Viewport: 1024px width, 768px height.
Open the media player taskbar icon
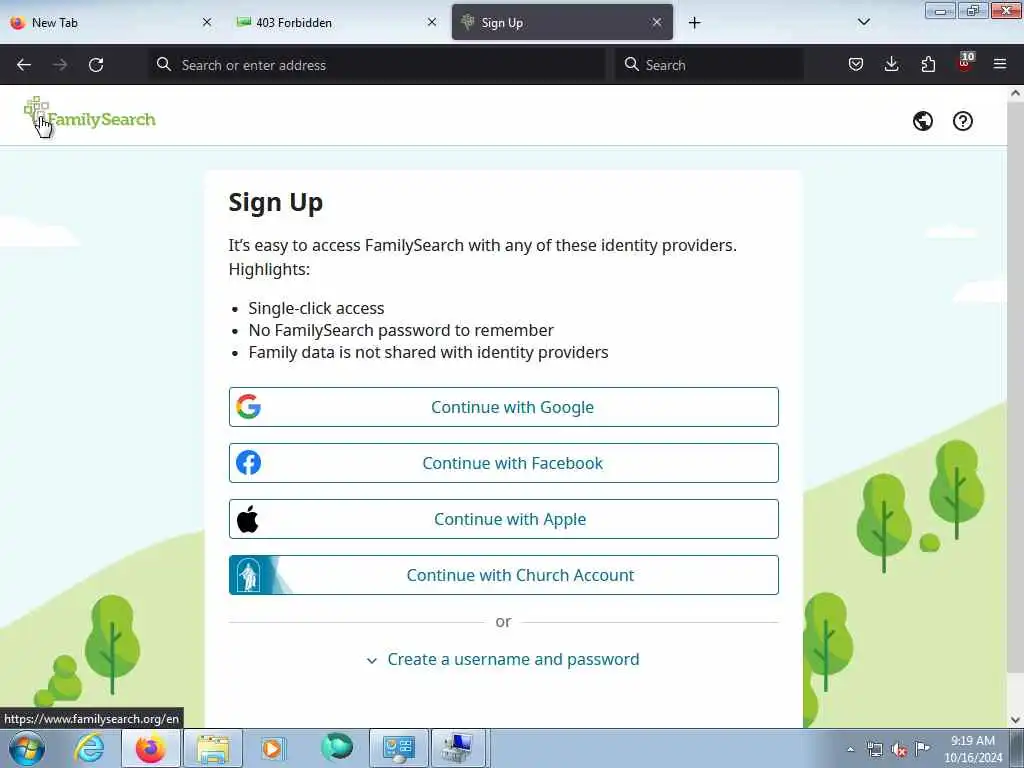point(273,748)
